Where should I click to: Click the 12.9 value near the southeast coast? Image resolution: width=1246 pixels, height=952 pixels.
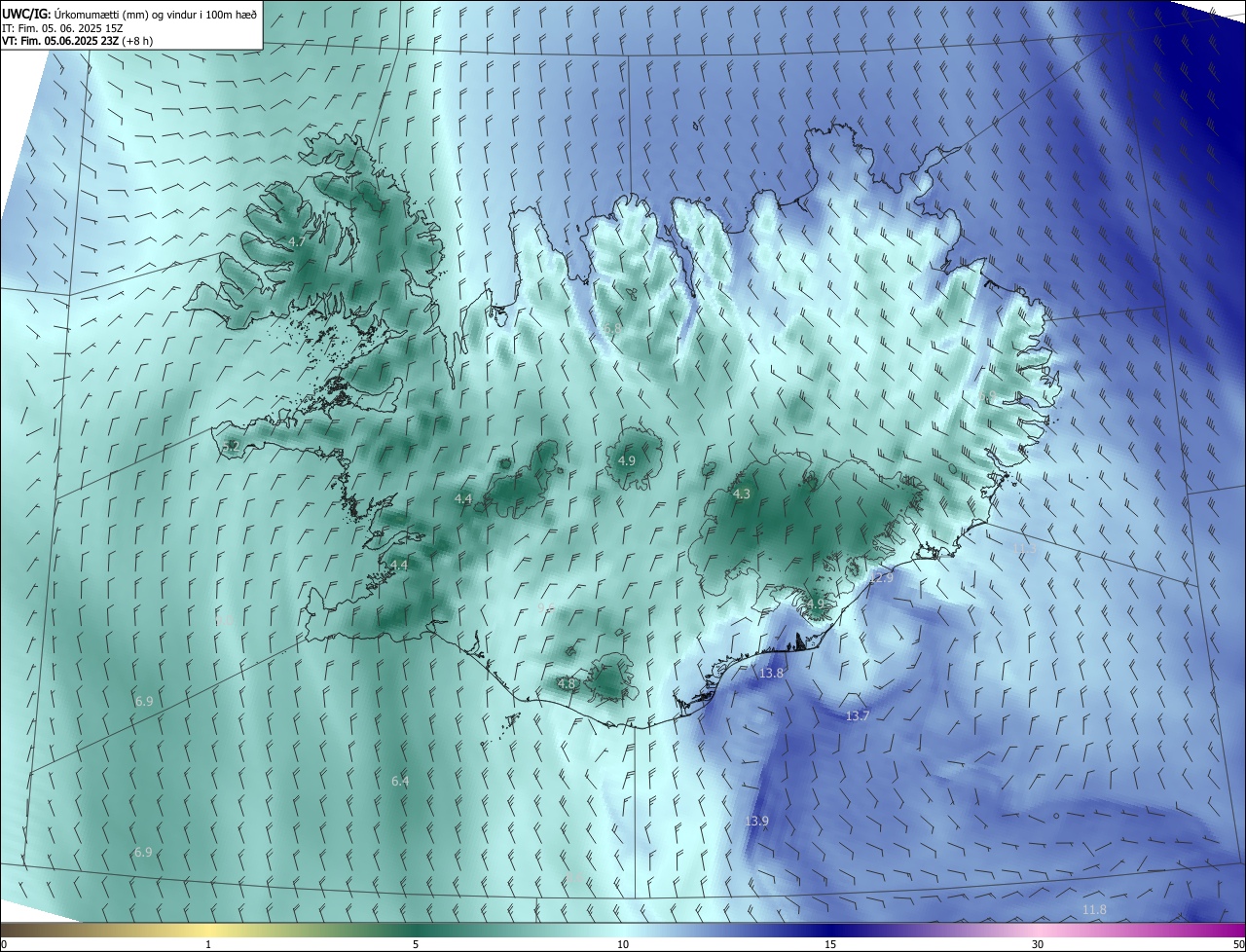[881, 578]
